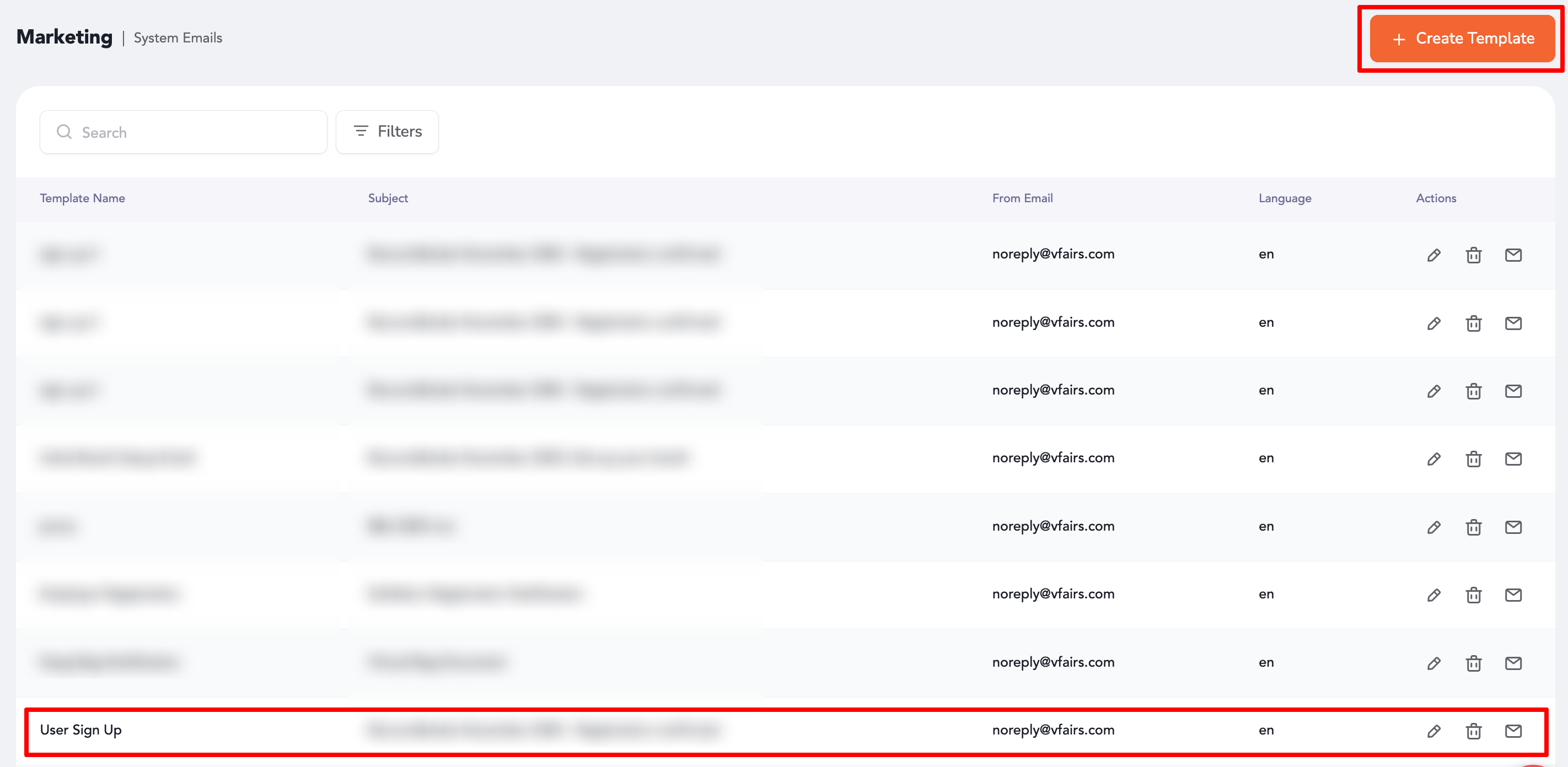This screenshot has width=1568, height=767.
Task: Click envelope icon in second table row
Action: [1513, 323]
